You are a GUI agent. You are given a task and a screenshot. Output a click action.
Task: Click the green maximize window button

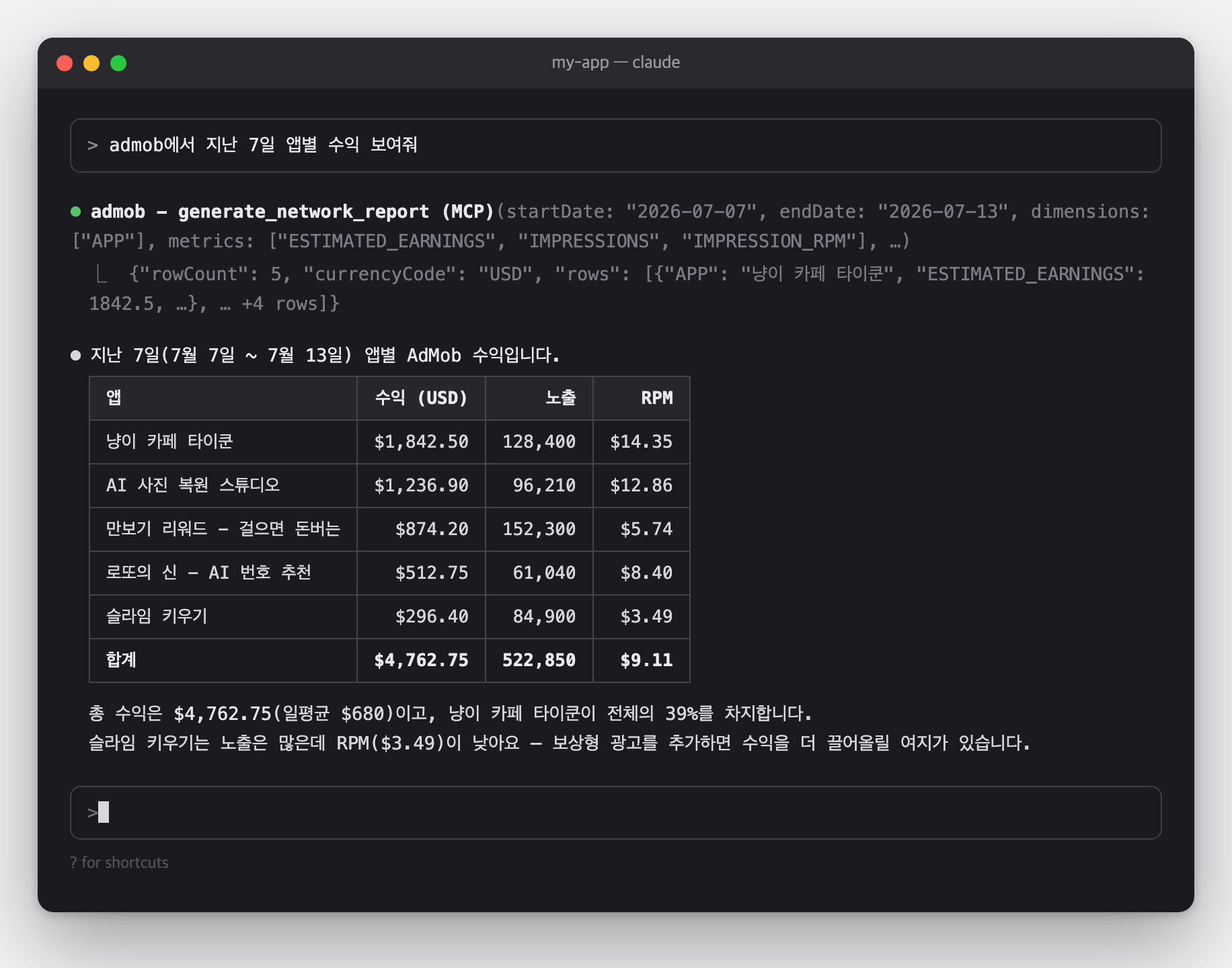click(x=118, y=63)
